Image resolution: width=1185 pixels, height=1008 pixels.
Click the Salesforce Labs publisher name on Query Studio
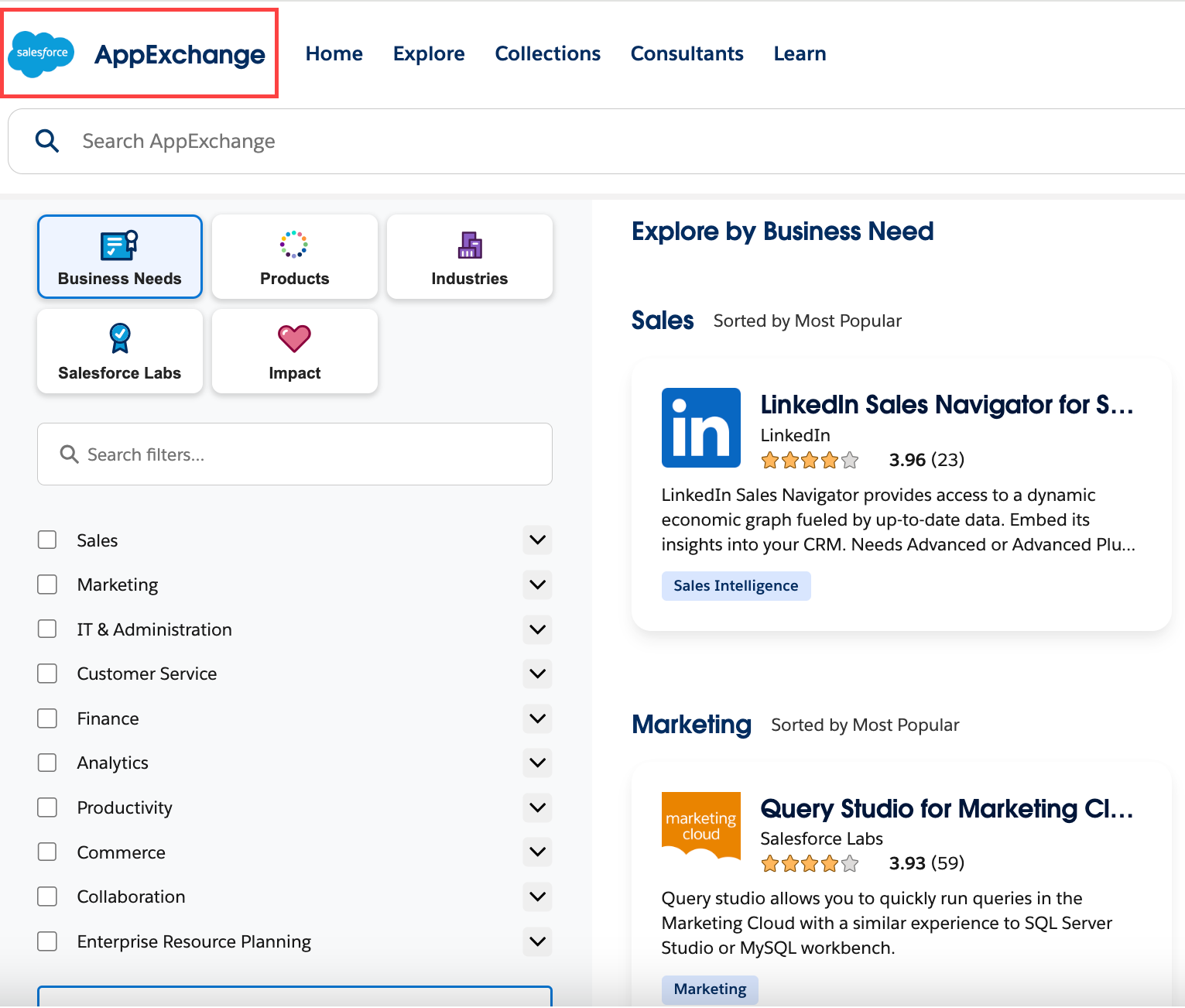[822, 838]
